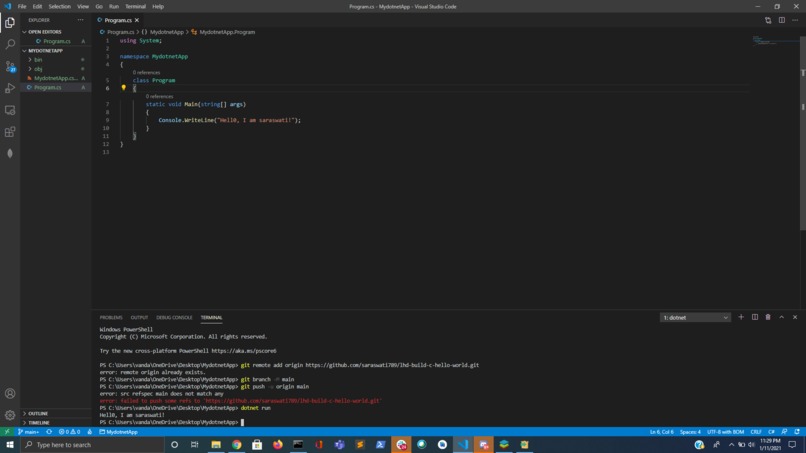Open the Remote Explorer view
Viewport: 806px width, 453px height.
(x=10, y=110)
